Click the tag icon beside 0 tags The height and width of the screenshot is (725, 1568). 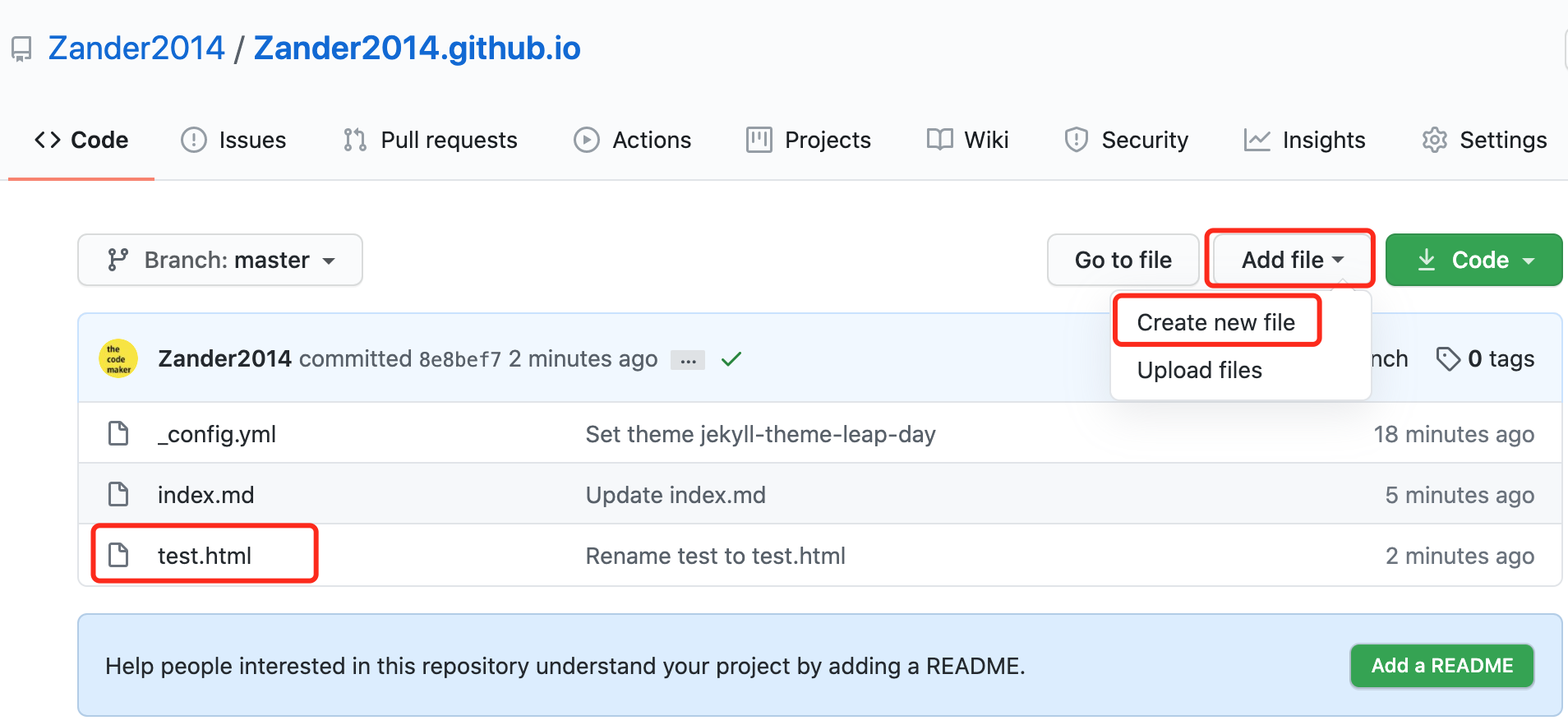[1447, 359]
